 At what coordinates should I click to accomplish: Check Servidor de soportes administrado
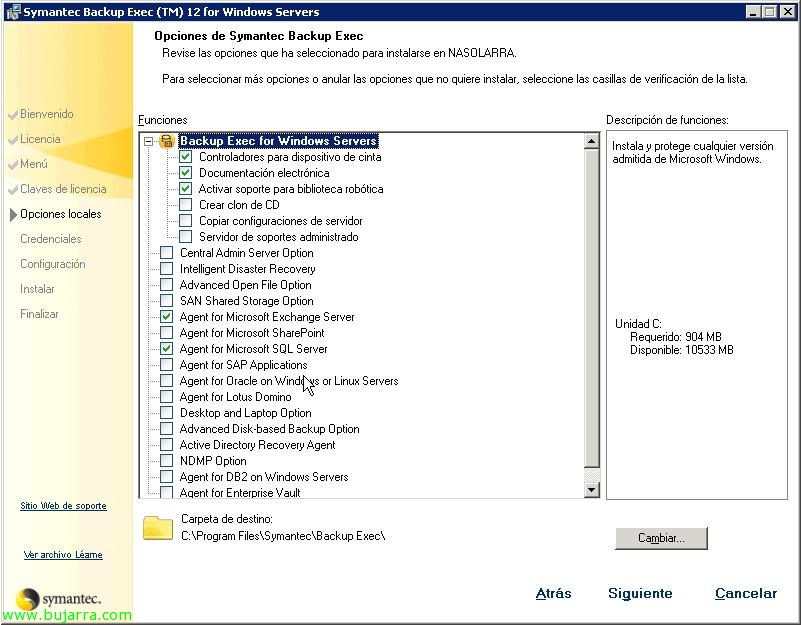pyautogui.click(x=185, y=237)
